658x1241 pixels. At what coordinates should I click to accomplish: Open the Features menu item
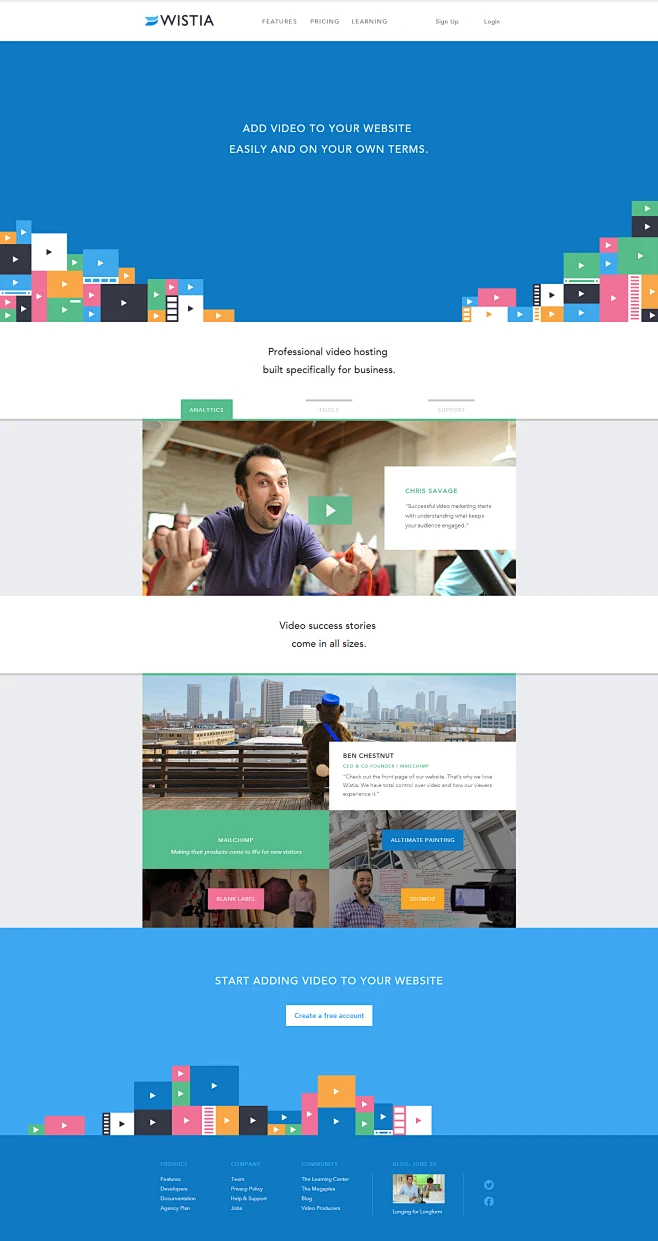click(x=279, y=21)
